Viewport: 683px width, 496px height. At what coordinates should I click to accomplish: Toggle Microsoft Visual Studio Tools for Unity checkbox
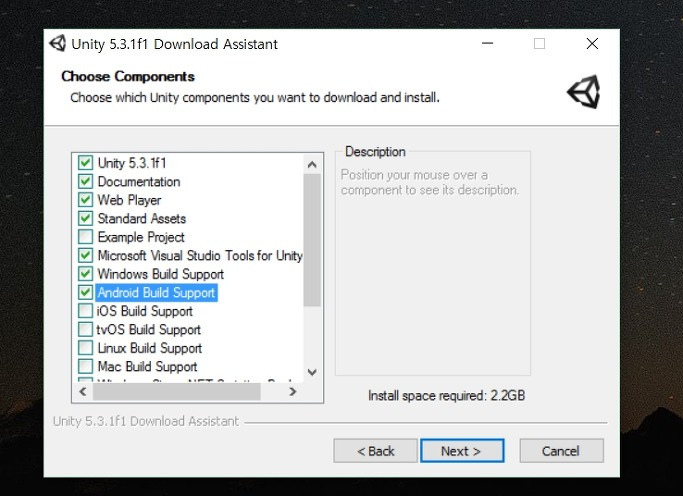pos(85,255)
